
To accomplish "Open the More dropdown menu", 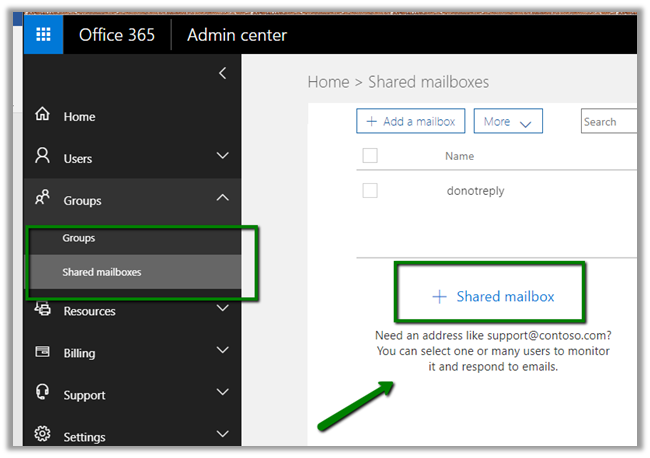I will click(508, 122).
